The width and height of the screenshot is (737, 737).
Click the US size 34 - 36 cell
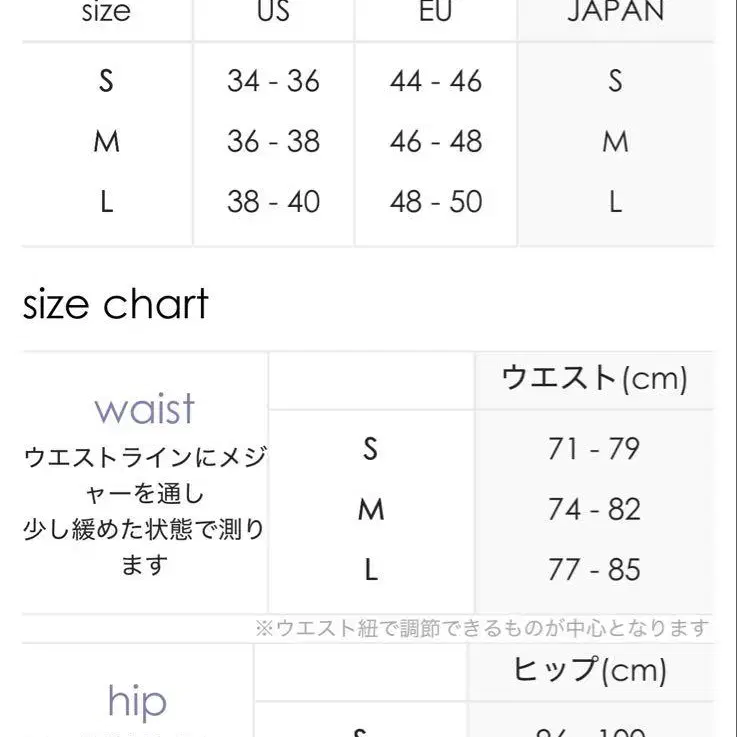click(273, 81)
